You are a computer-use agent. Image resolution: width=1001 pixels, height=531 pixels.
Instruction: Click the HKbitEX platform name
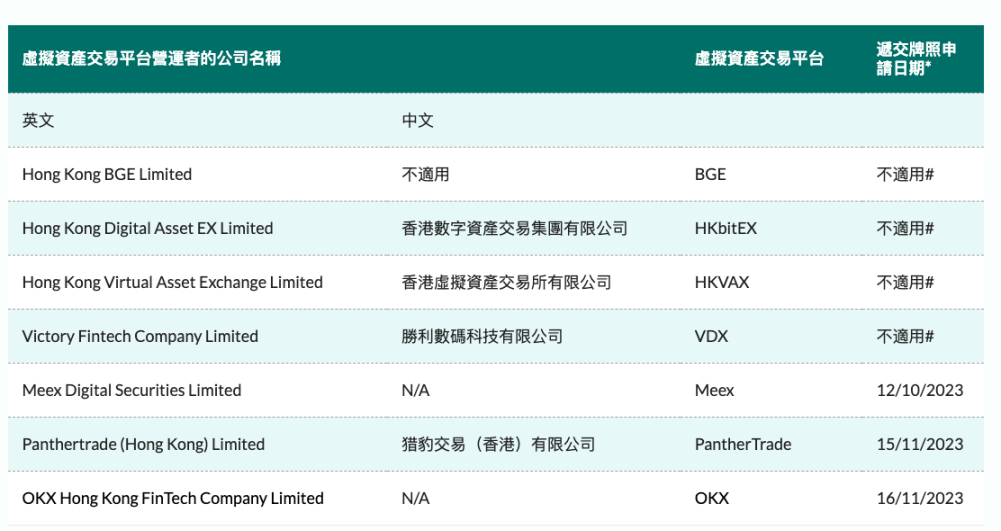point(726,228)
